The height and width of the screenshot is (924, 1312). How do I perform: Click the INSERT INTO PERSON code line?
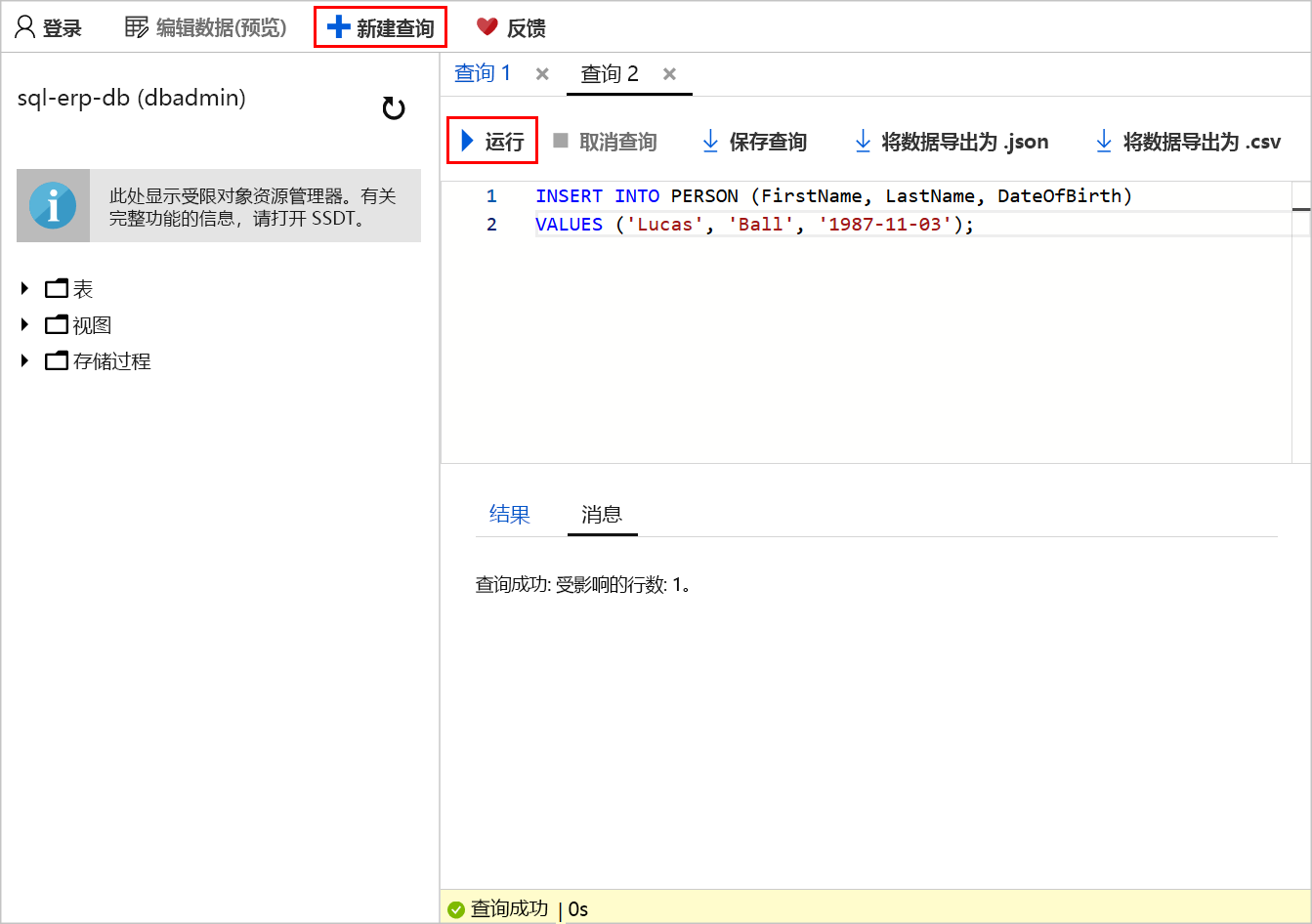pos(834,196)
